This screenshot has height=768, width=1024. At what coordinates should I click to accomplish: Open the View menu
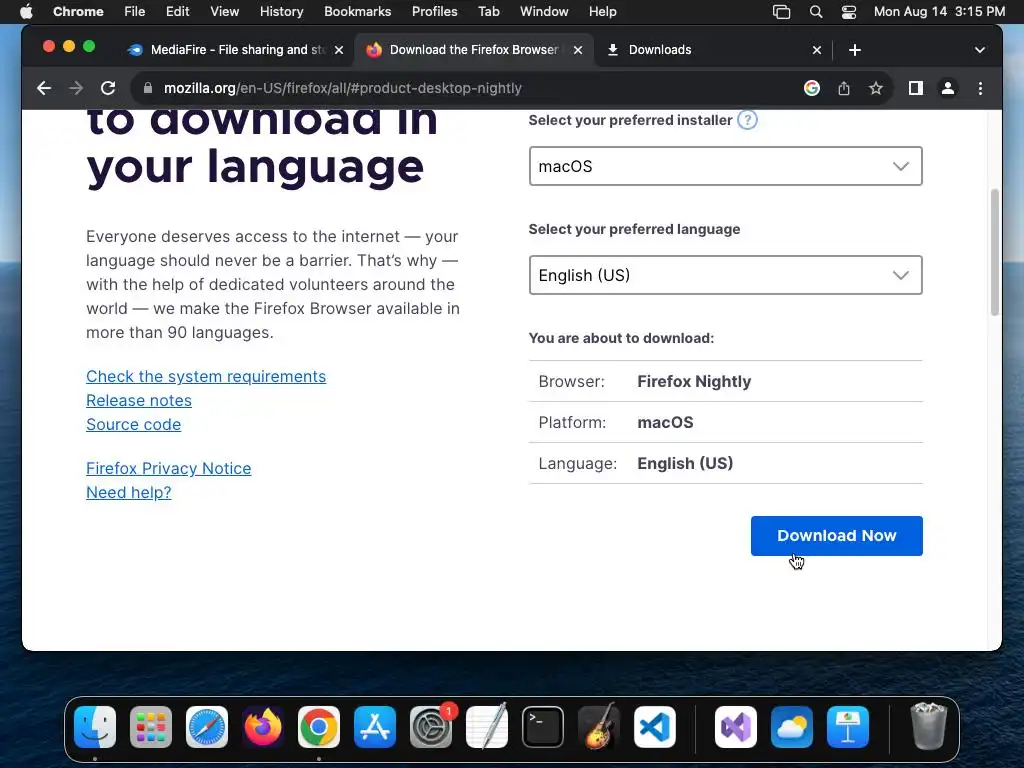point(224,12)
